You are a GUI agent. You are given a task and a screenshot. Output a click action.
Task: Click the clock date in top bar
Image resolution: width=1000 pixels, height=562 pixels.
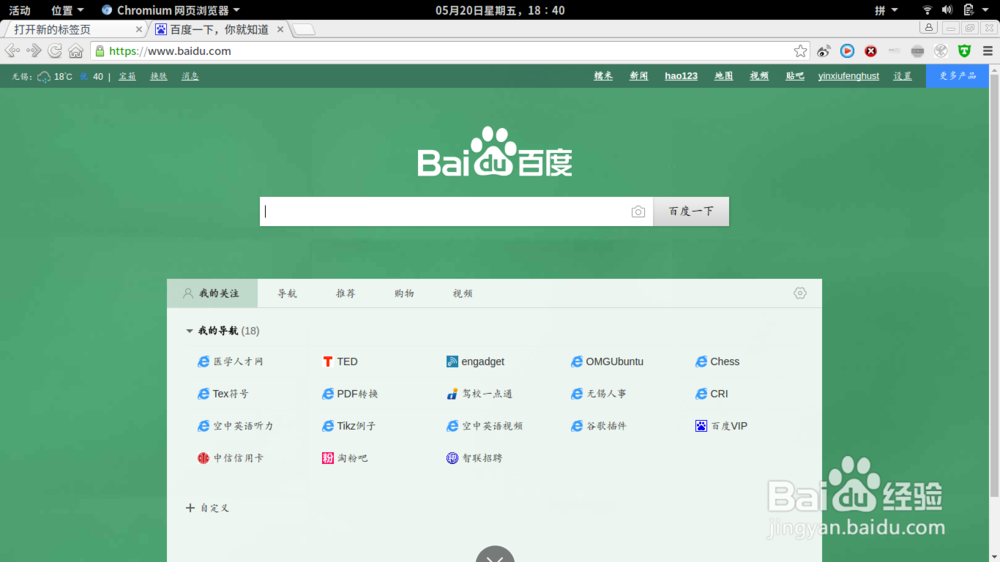[x=500, y=10]
